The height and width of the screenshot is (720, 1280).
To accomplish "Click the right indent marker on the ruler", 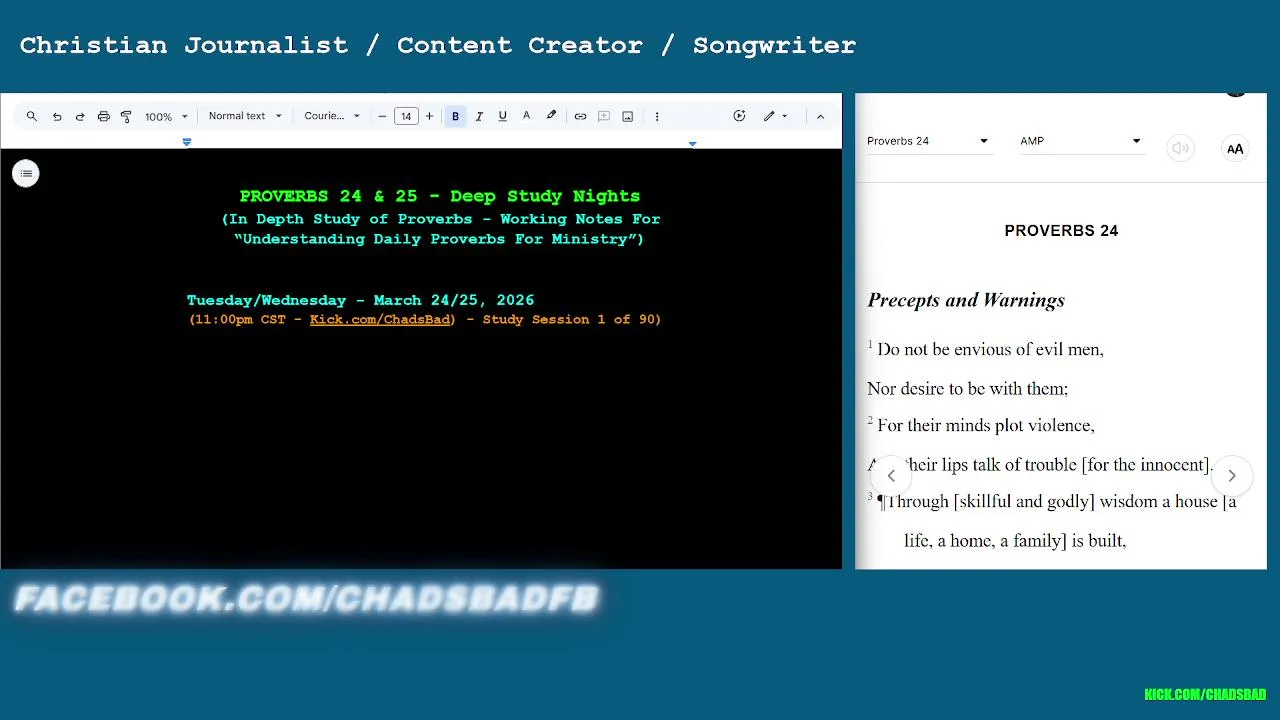I will coord(692,144).
